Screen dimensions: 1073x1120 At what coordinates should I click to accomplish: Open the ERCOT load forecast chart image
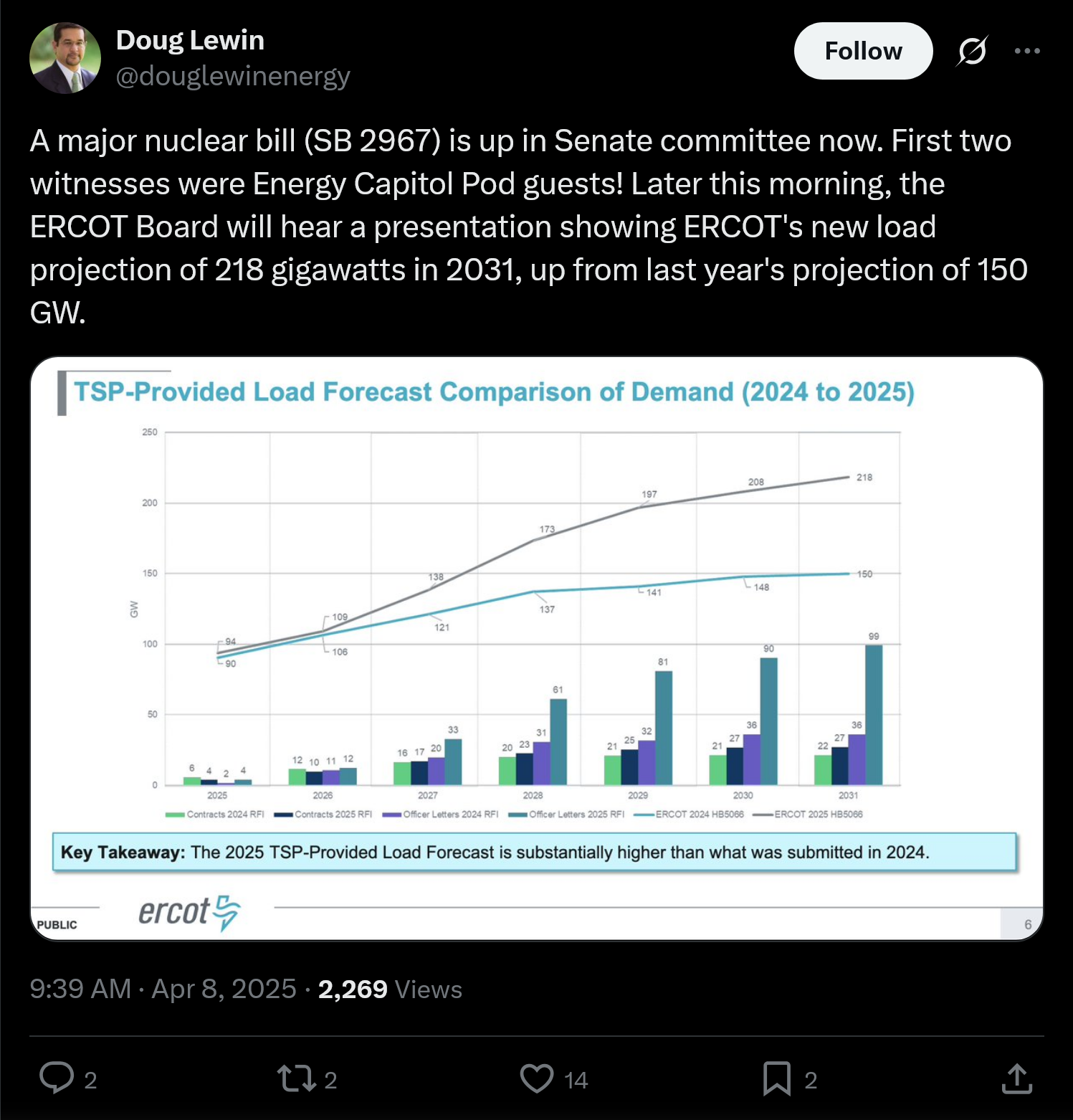537,648
